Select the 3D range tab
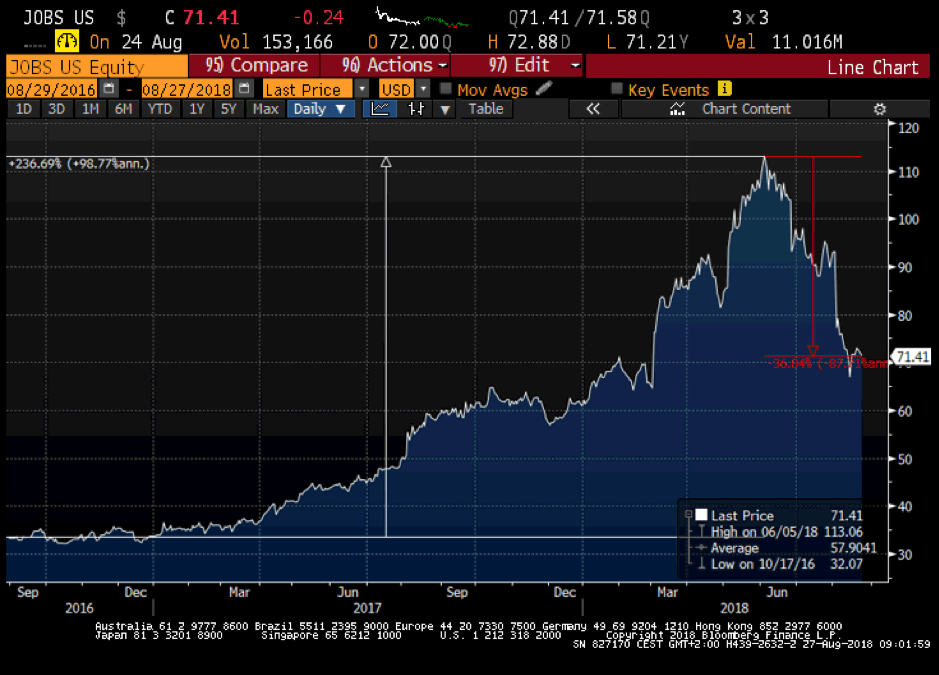Viewport: 939px width, 675px height. point(57,109)
